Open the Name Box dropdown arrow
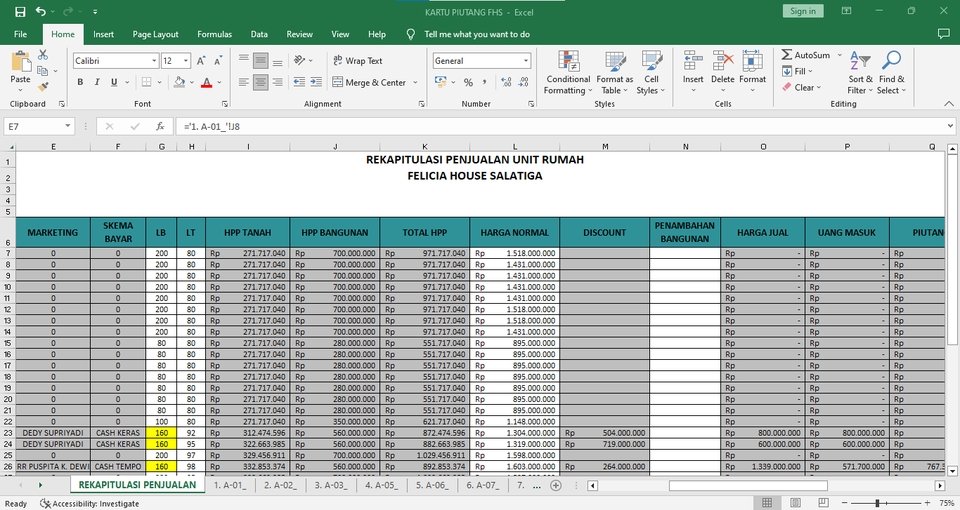This screenshot has width=960, height=510. (x=68, y=127)
